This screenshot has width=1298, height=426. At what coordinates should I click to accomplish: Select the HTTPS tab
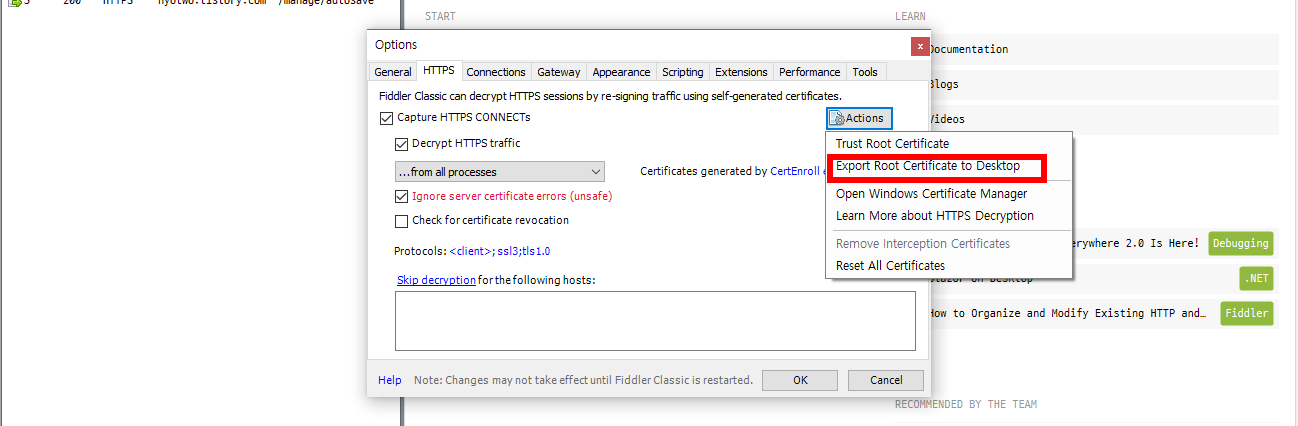(439, 71)
